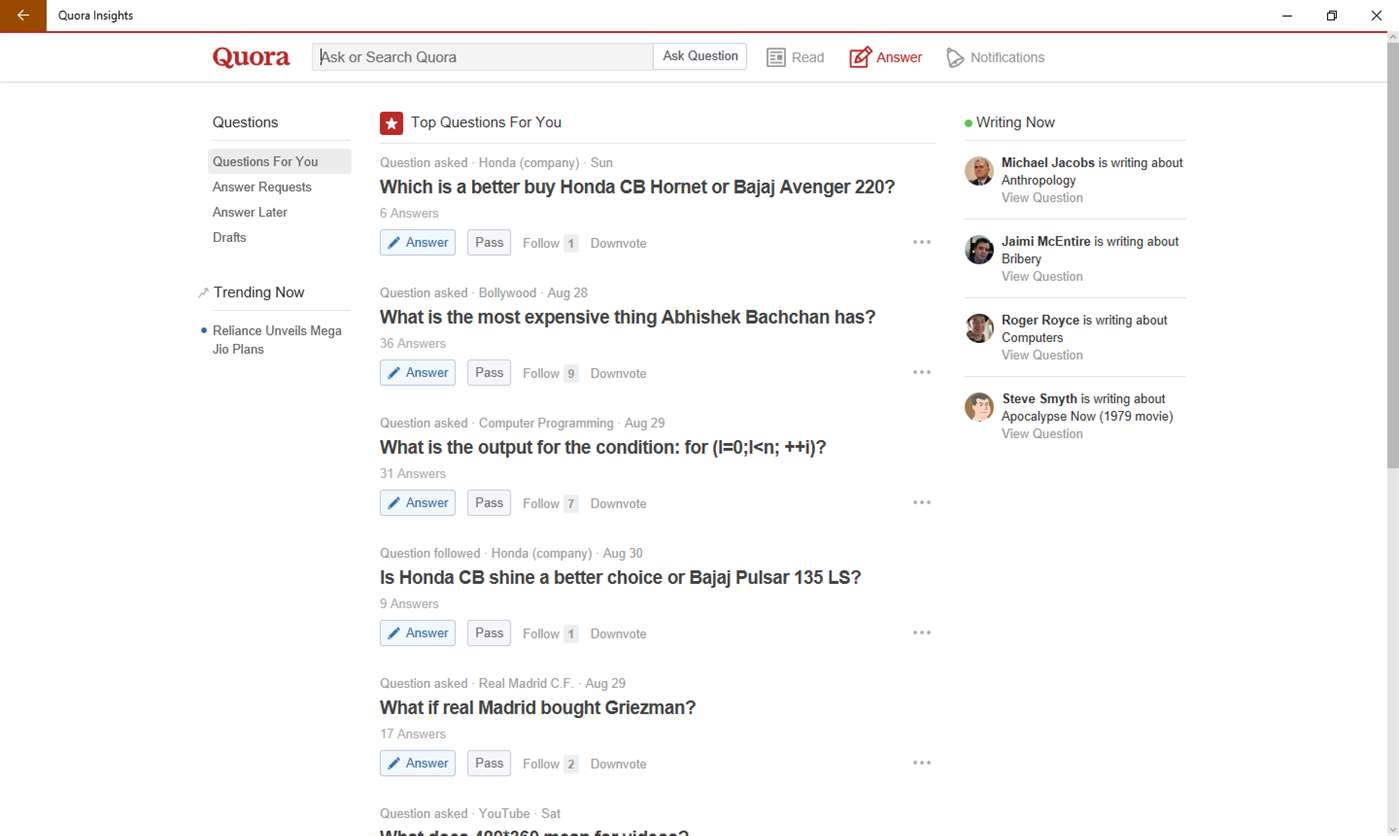
Task: Click the red star Top Questions icon
Action: pyautogui.click(x=391, y=123)
